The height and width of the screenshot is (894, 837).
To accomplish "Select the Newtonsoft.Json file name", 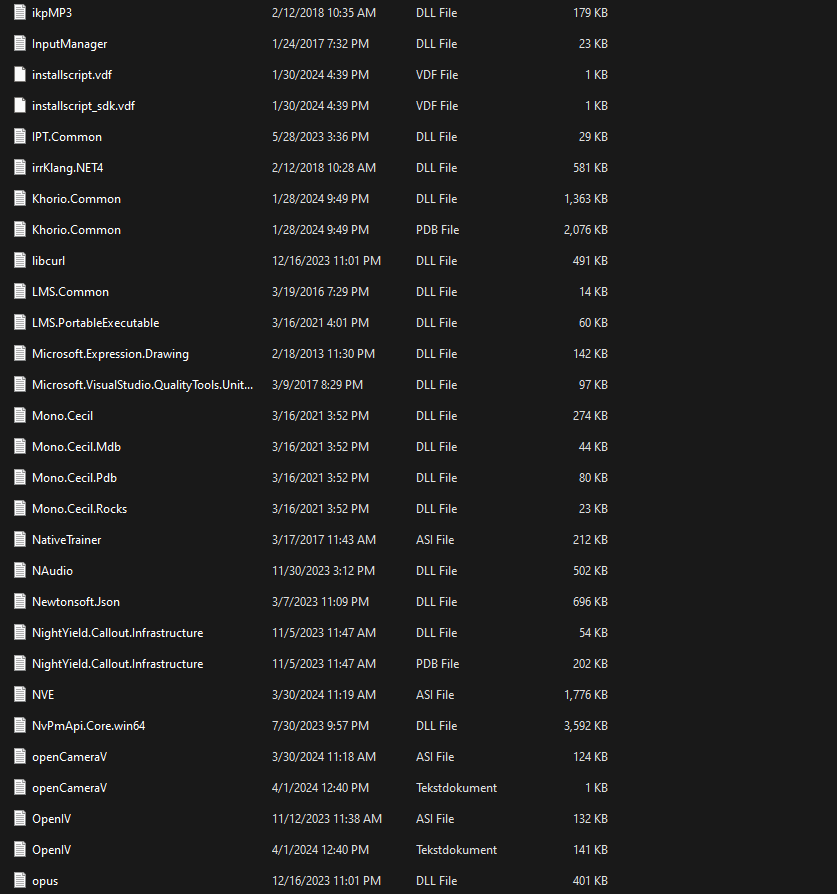I will point(76,602).
